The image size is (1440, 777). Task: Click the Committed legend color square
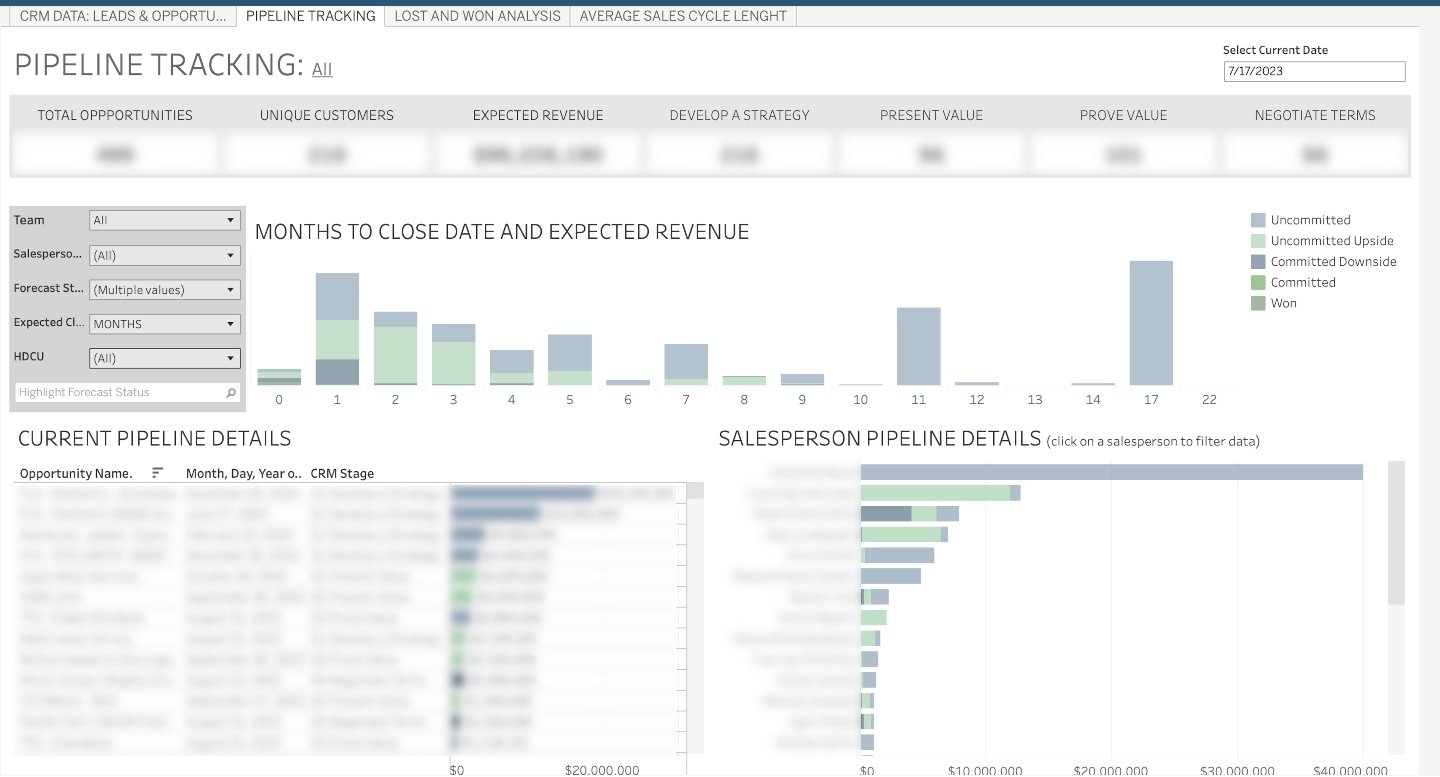tap(1258, 283)
